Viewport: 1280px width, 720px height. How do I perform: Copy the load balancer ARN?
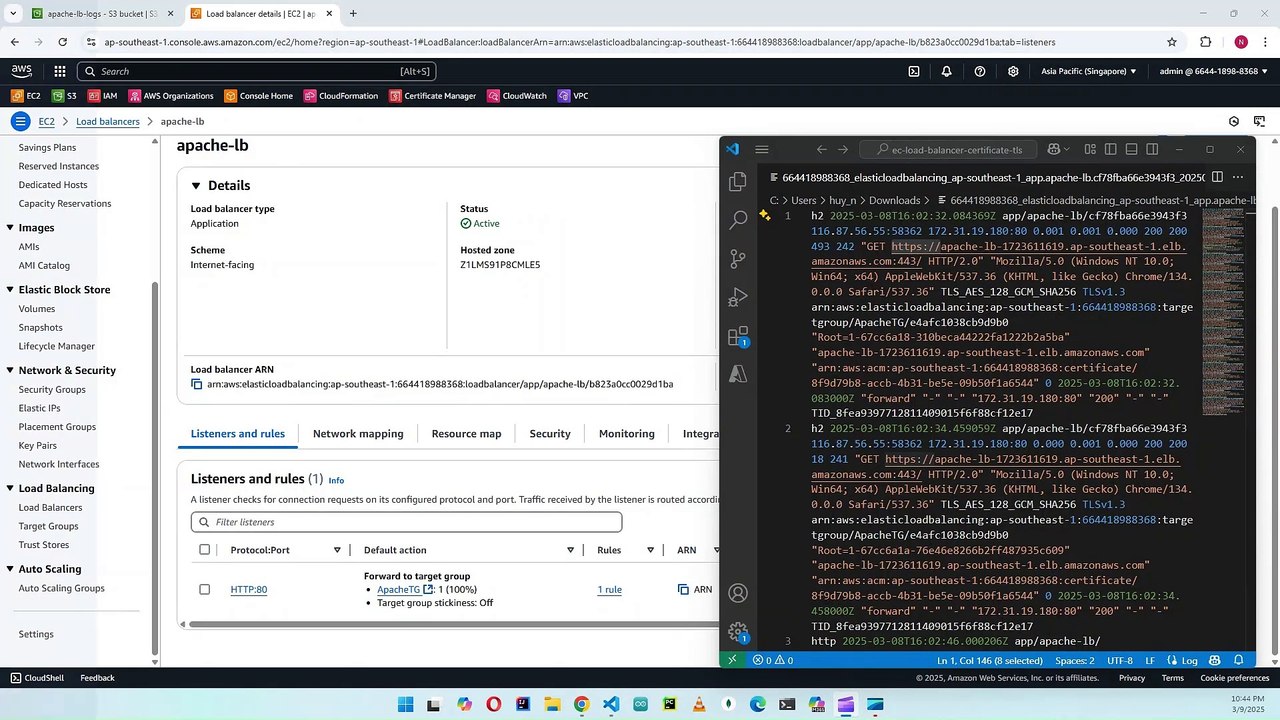(x=197, y=384)
